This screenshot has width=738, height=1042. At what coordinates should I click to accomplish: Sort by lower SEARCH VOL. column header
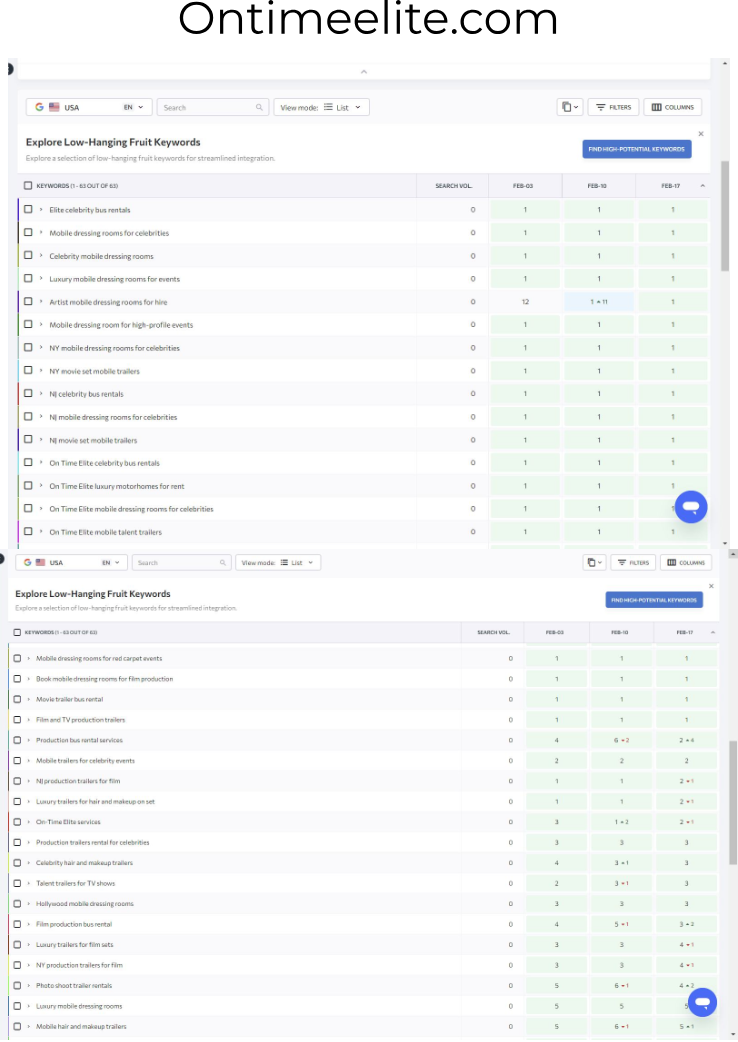[x=493, y=632]
